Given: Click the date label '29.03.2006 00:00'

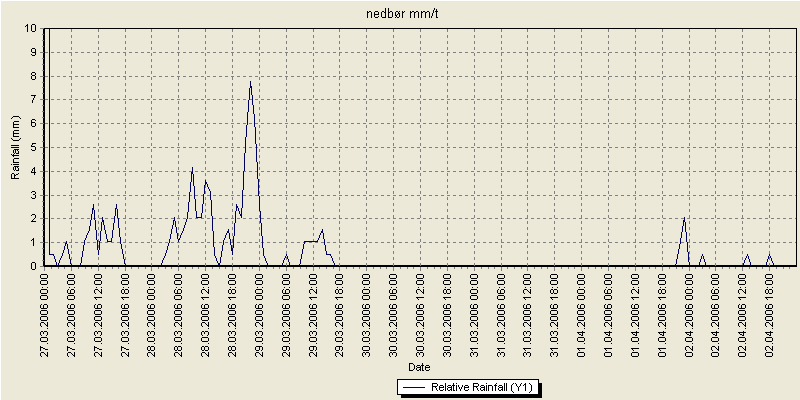Looking at the screenshot, I should (260, 314).
